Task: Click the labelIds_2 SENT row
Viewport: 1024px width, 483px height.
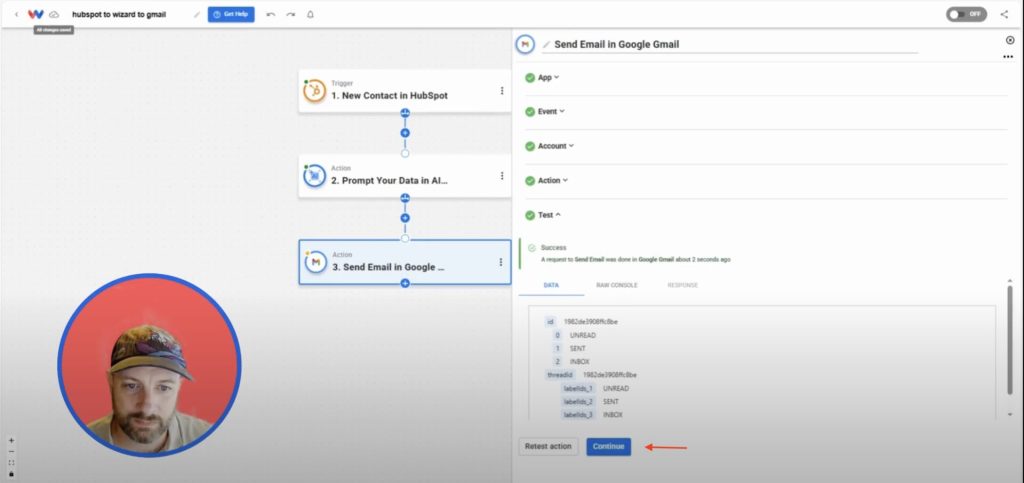Action: (x=590, y=401)
